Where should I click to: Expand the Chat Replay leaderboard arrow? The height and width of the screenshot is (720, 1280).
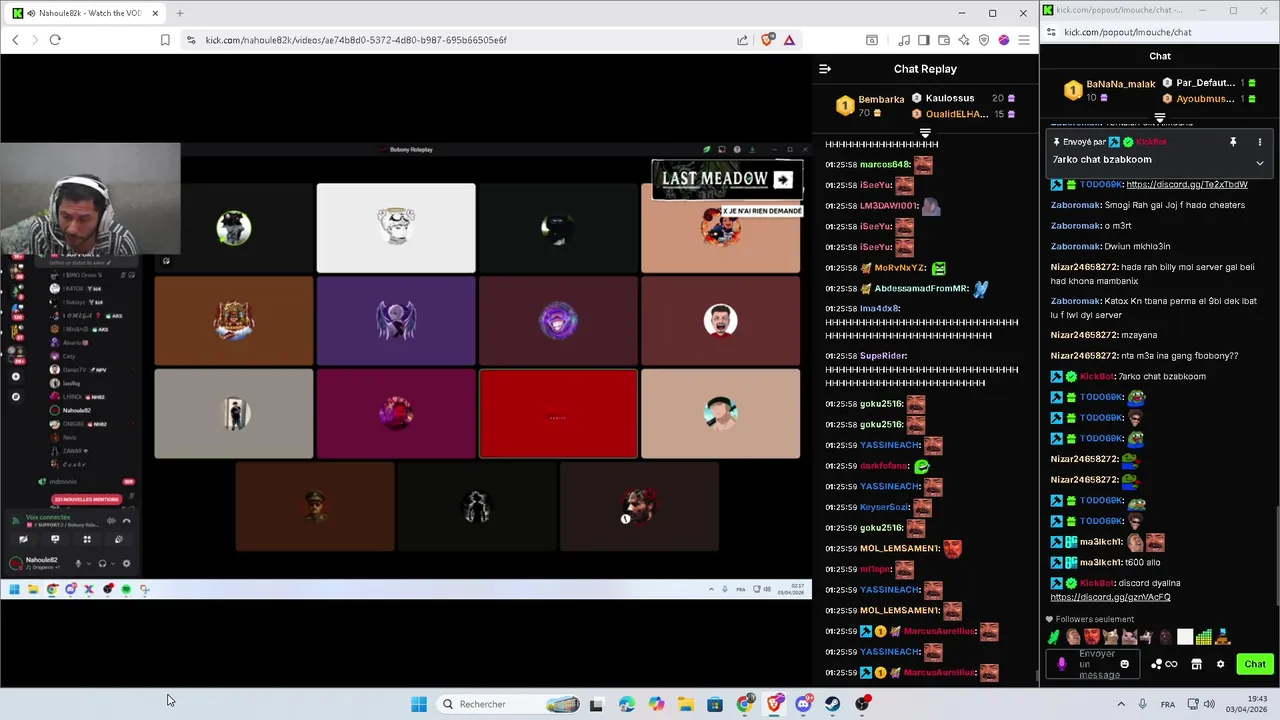[925, 133]
